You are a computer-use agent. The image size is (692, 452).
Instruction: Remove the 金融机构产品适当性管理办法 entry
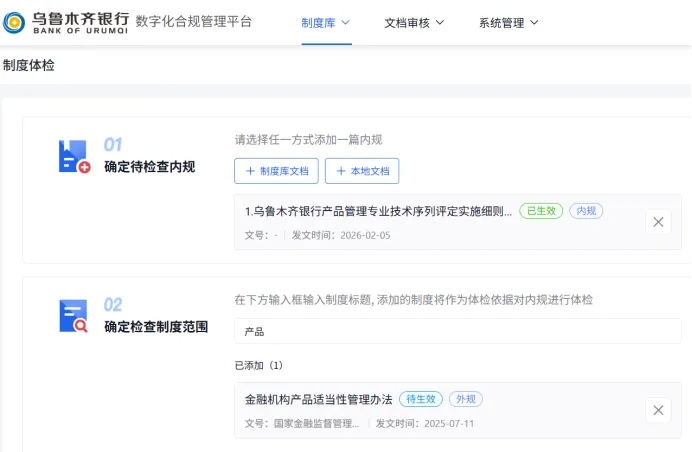pos(658,410)
